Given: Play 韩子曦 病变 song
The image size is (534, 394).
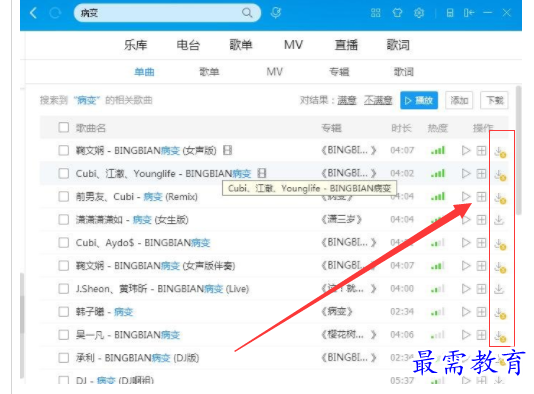Looking at the screenshot, I should 466,312.
